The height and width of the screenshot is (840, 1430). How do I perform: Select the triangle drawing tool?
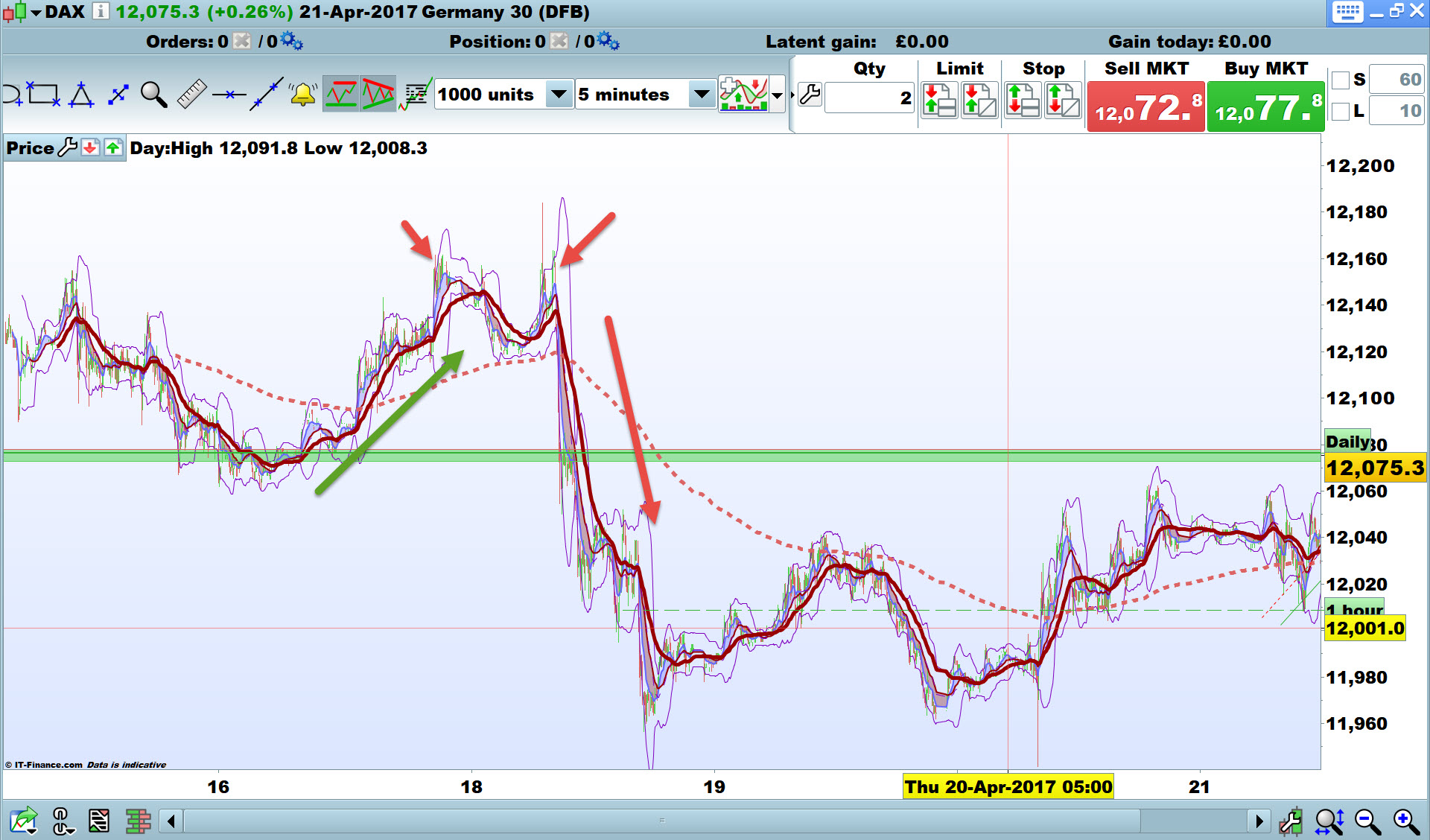pos(81,95)
